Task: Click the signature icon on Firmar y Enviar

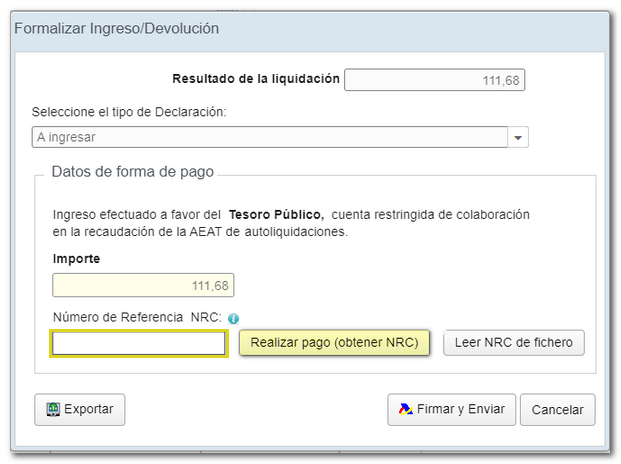Action: (405, 409)
